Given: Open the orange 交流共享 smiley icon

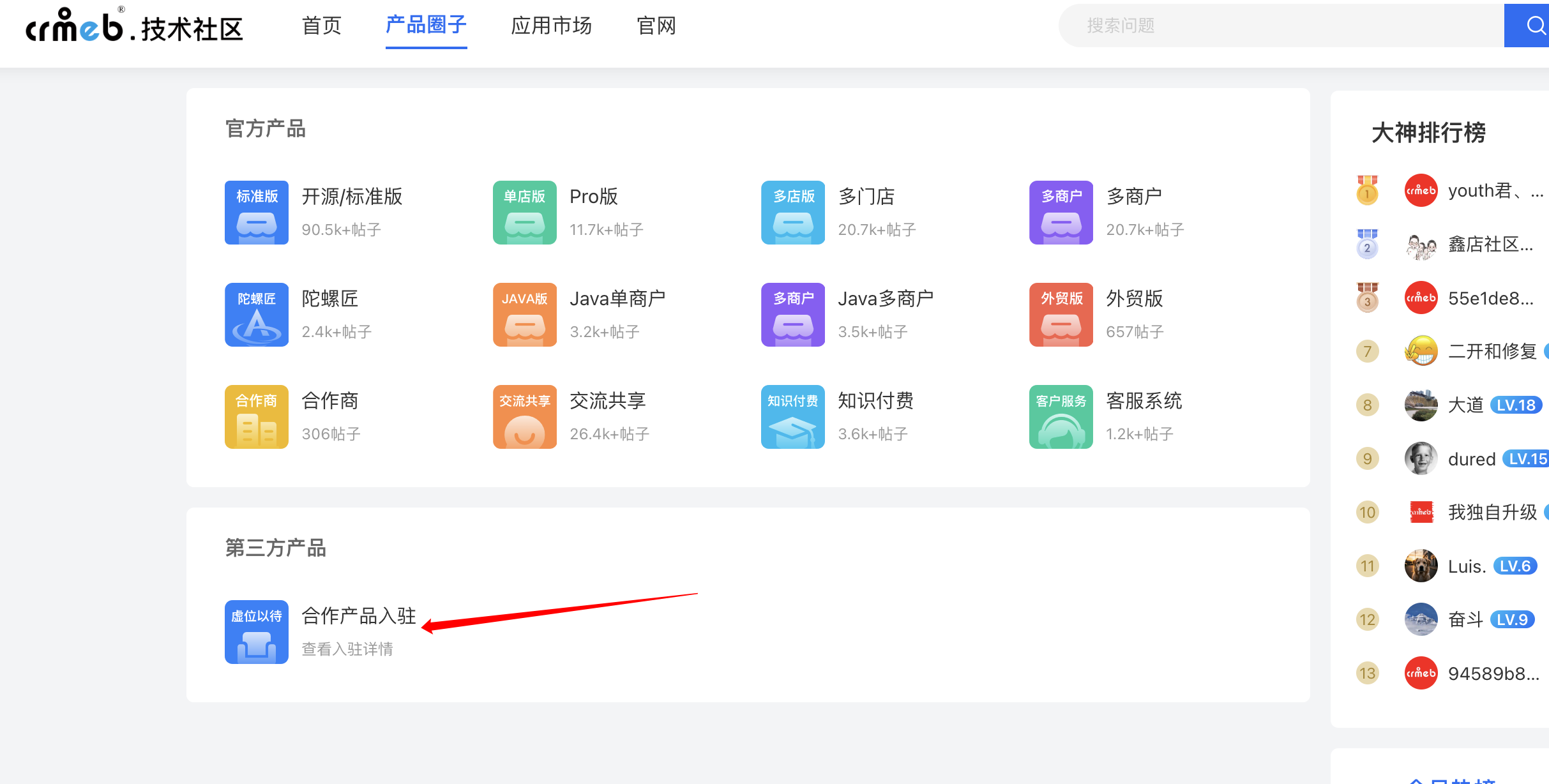Looking at the screenshot, I should point(525,417).
